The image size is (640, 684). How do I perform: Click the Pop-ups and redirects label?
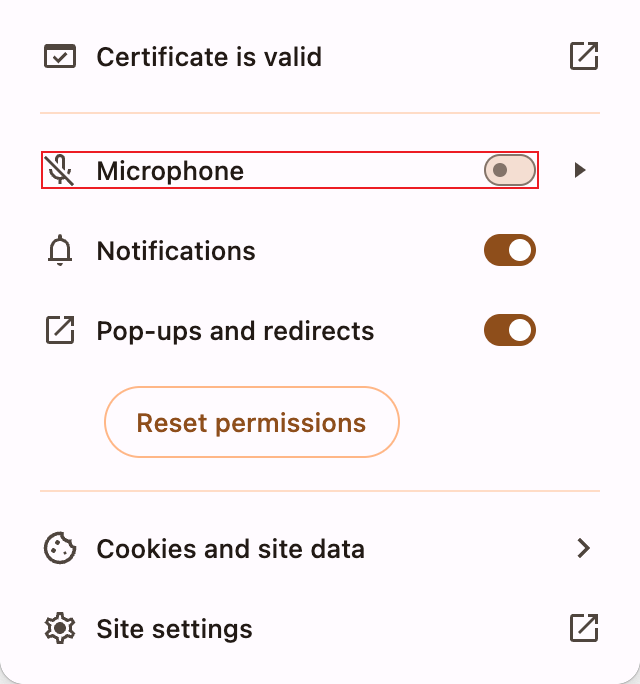(235, 331)
